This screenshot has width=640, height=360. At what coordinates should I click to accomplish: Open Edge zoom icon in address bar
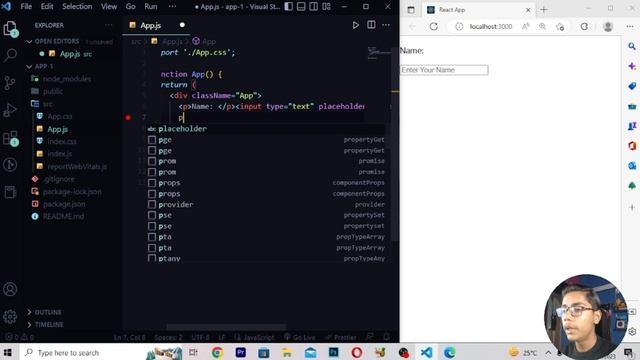pos(542,27)
